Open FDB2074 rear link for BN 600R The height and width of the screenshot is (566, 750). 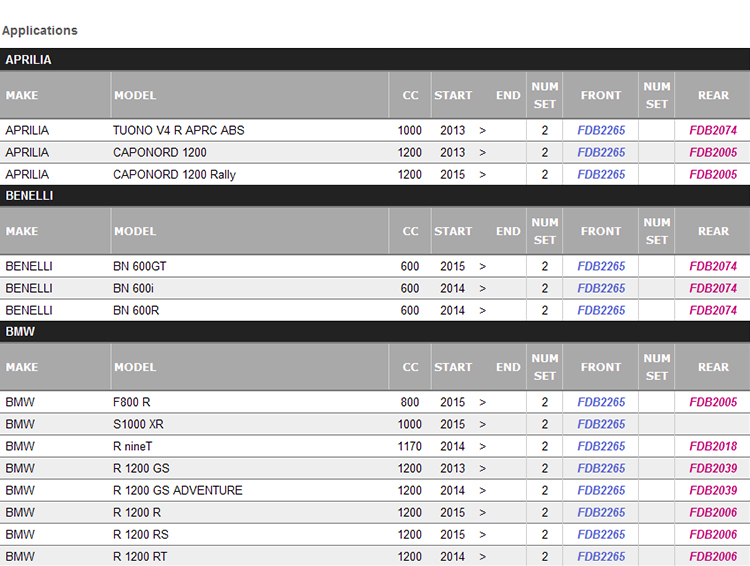713,310
